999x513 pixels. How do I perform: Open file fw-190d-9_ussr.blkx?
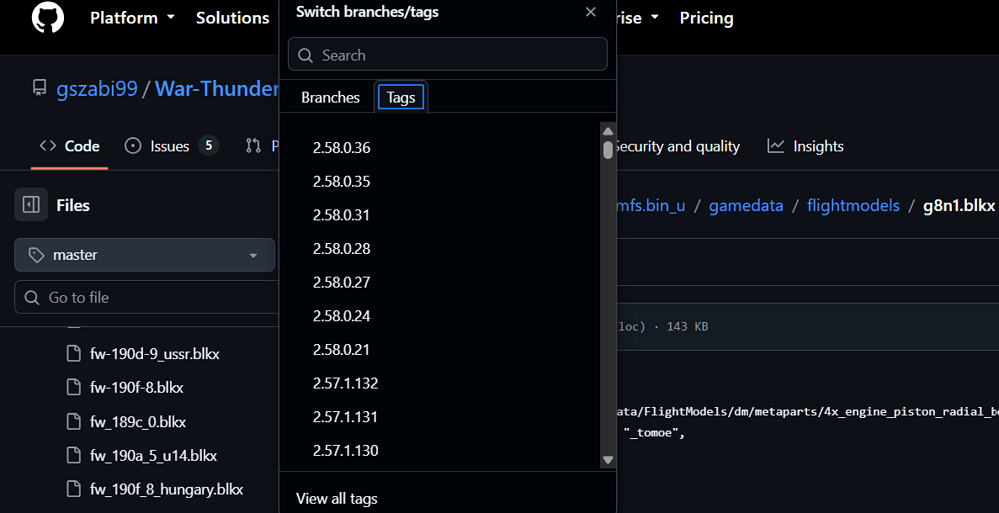pos(155,354)
